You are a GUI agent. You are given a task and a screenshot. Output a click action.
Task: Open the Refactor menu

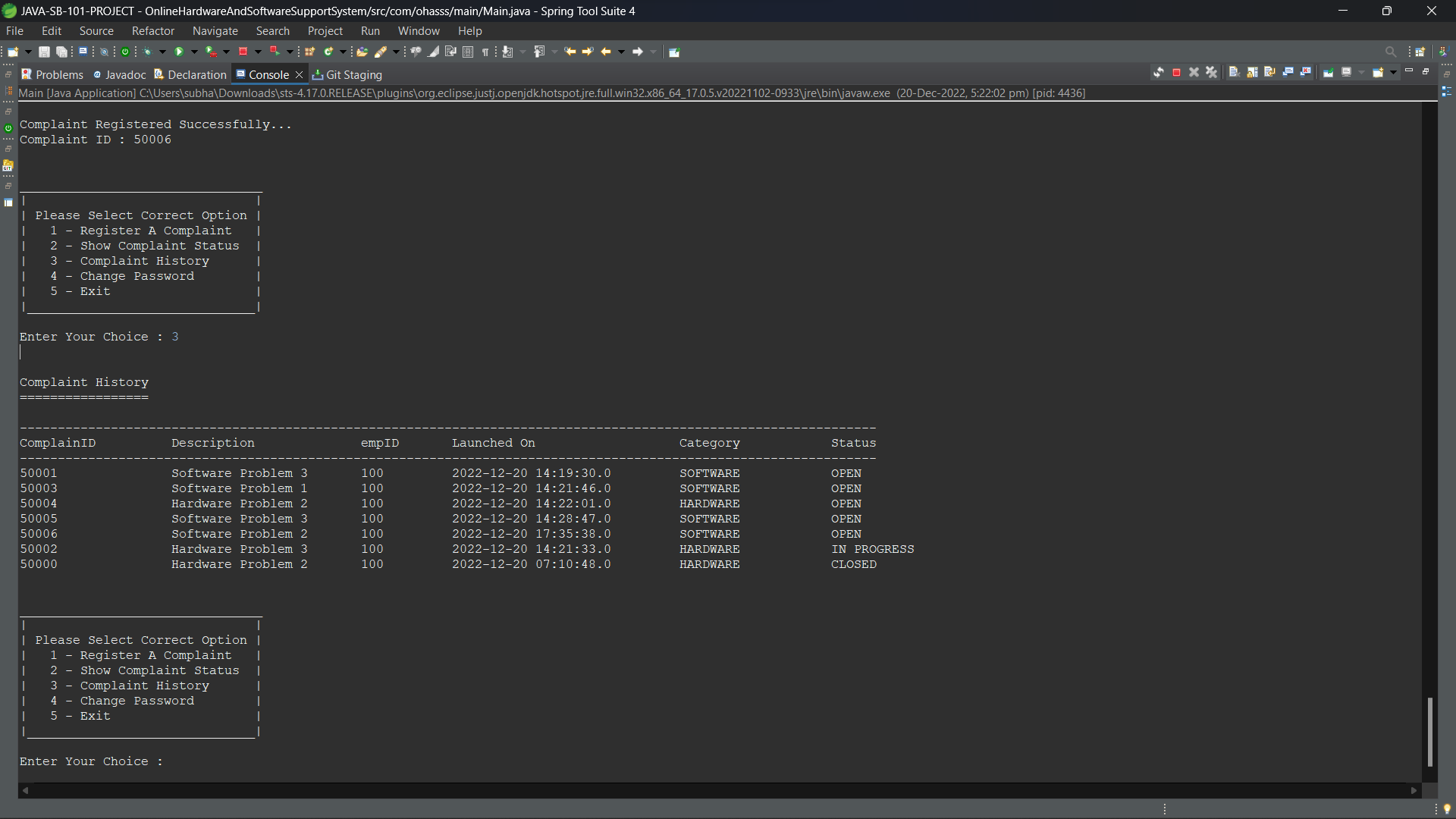point(152,31)
